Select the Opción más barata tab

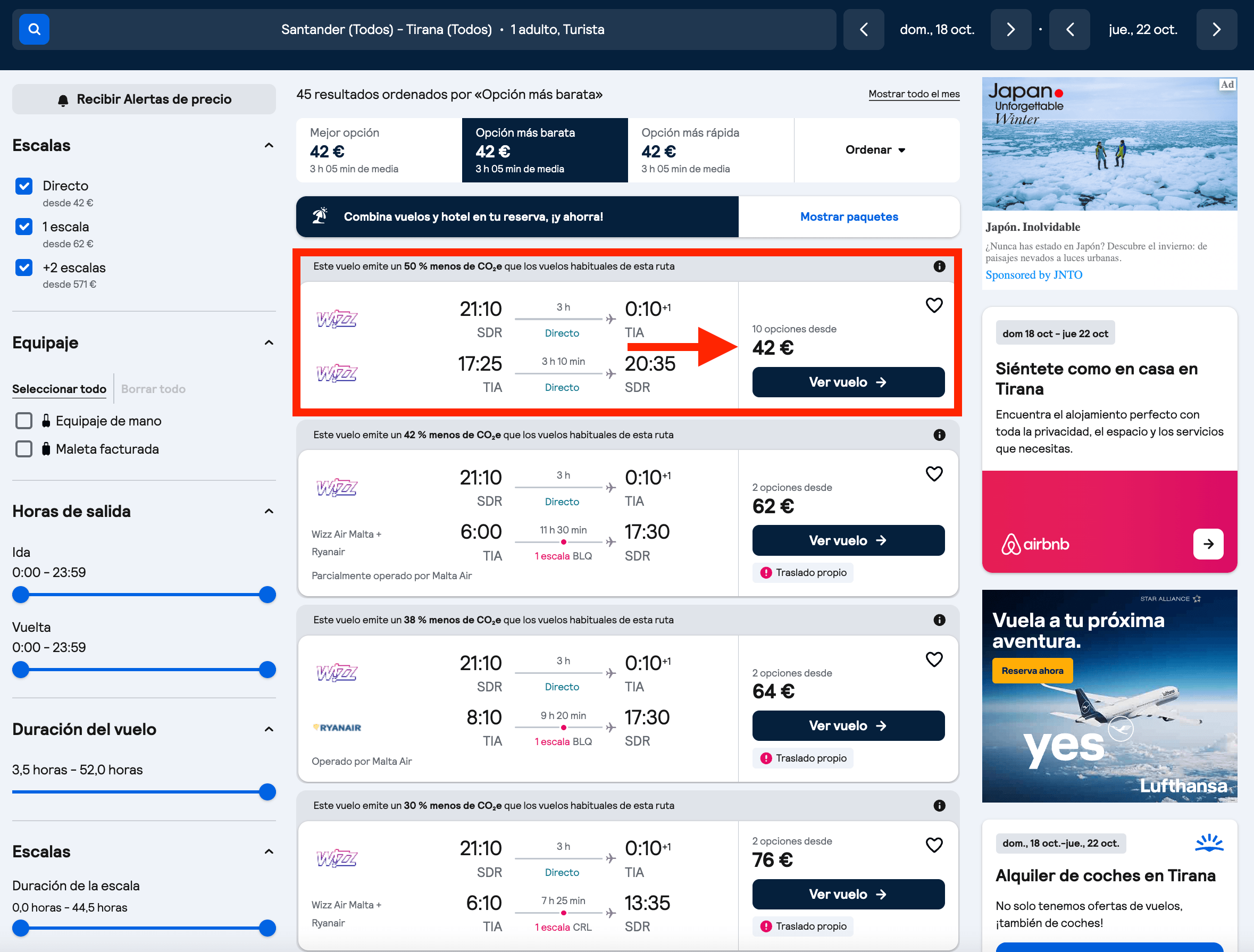545,149
